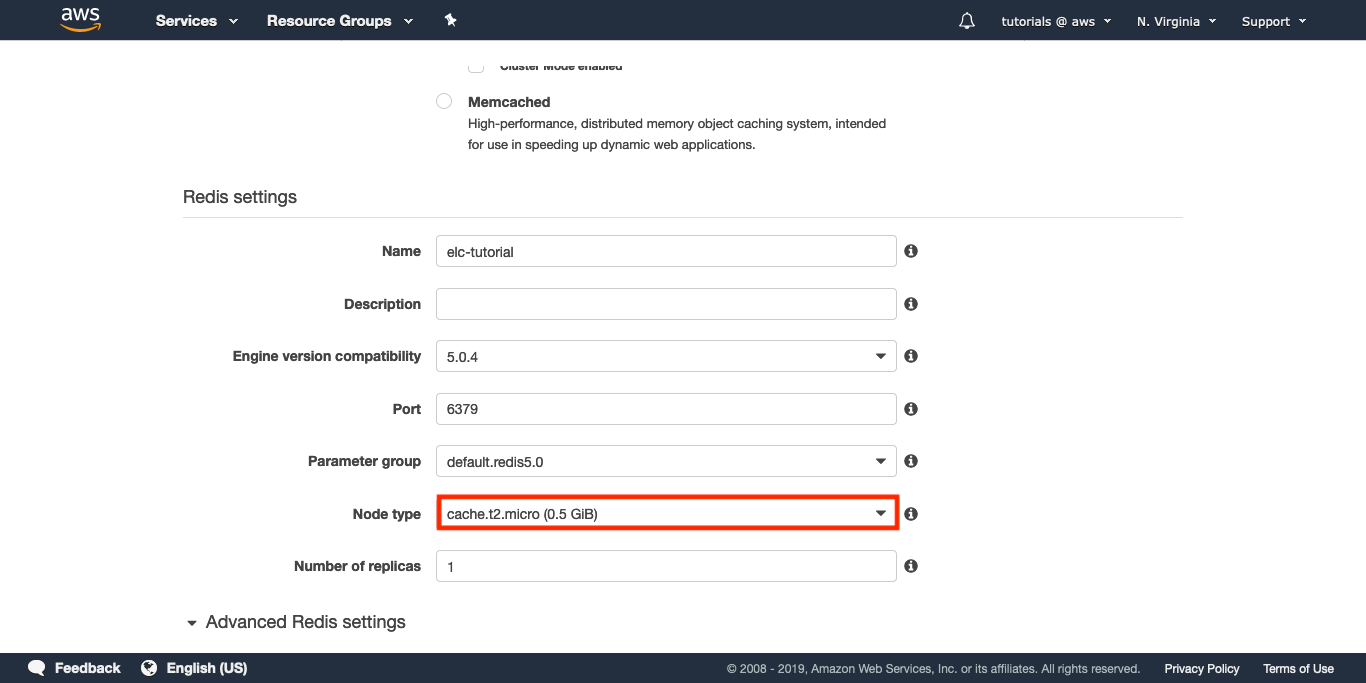Open the Parameter group dropdown

point(666,461)
